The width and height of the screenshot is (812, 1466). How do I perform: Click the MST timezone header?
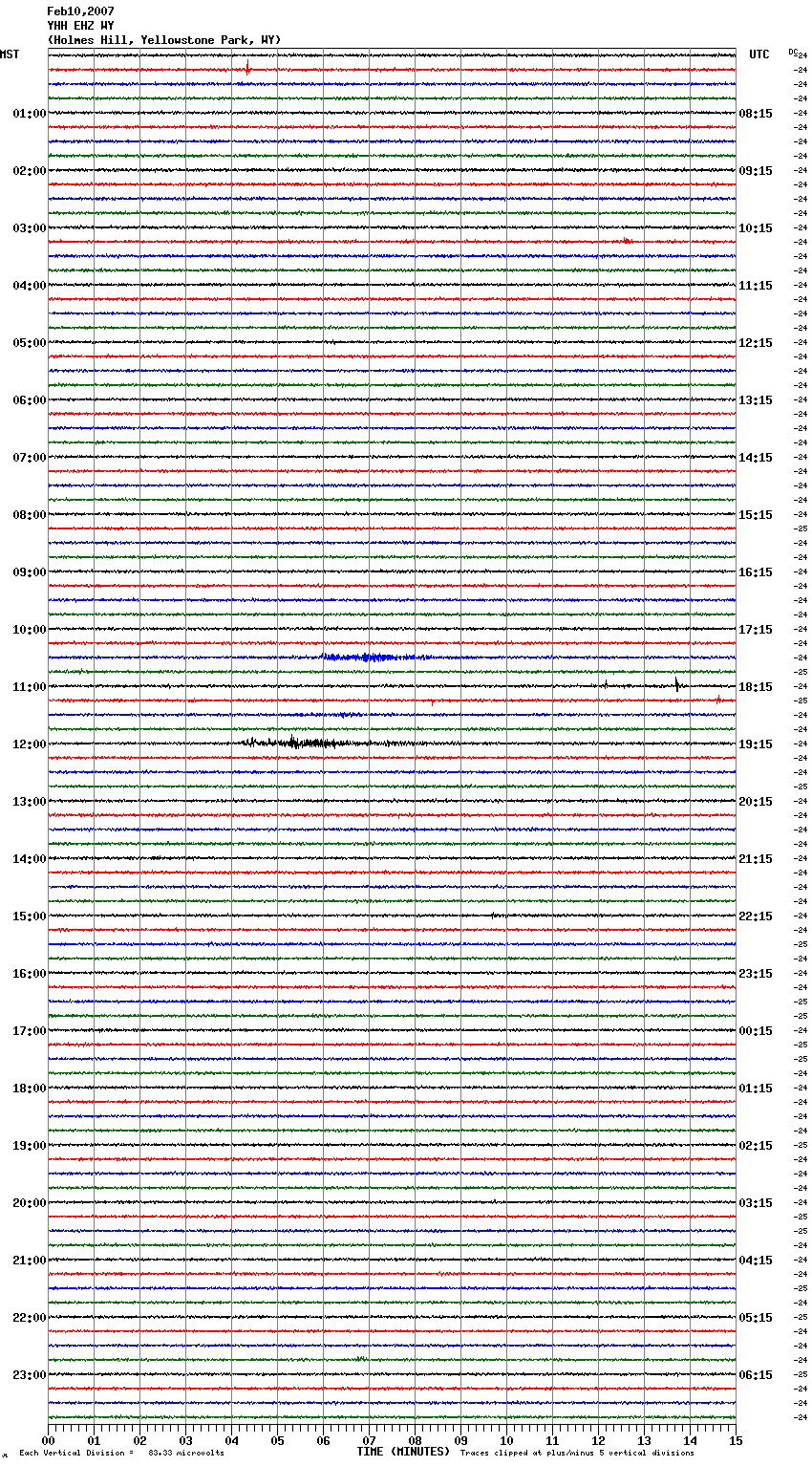click(10, 54)
